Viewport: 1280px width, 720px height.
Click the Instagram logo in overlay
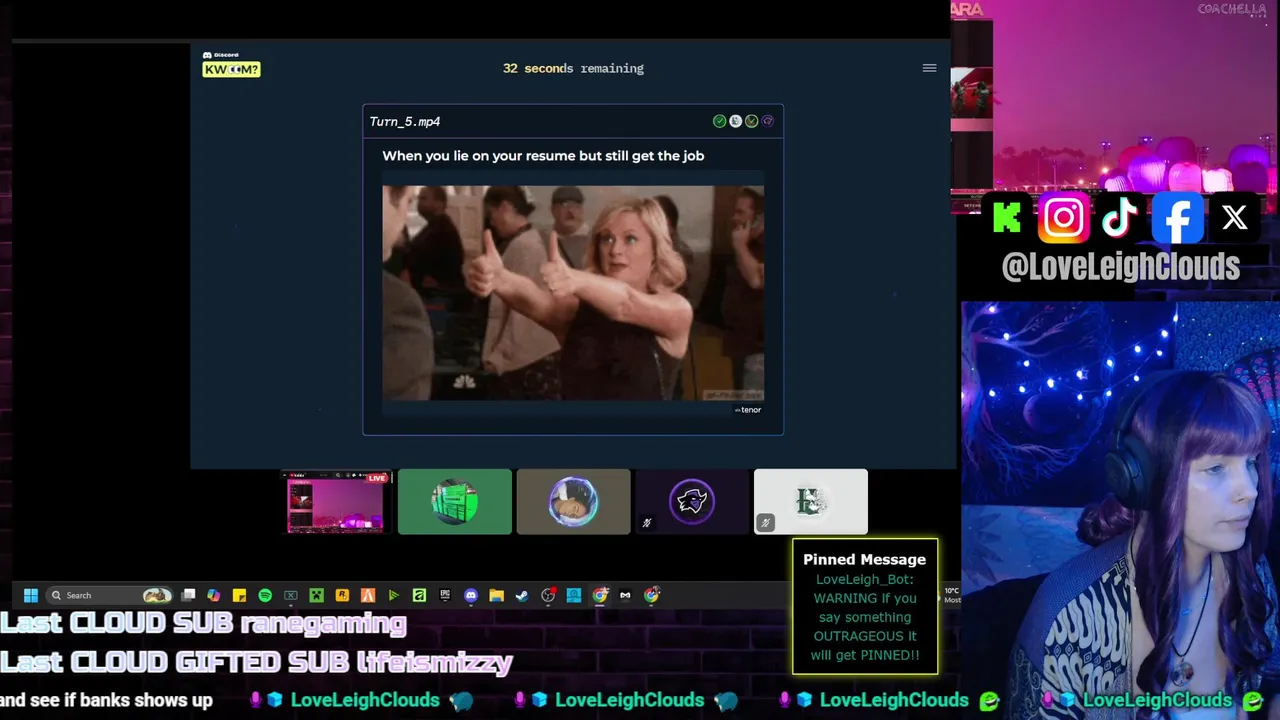point(1063,217)
